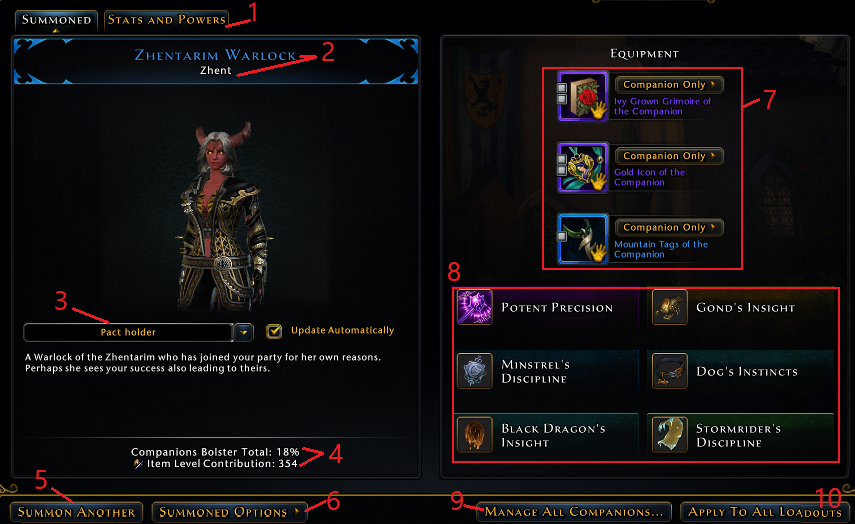This screenshot has width=855, height=524.
Task: Toggle the top slot box on Ivy Grimoire
Action: pyautogui.click(x=562, y=88)
